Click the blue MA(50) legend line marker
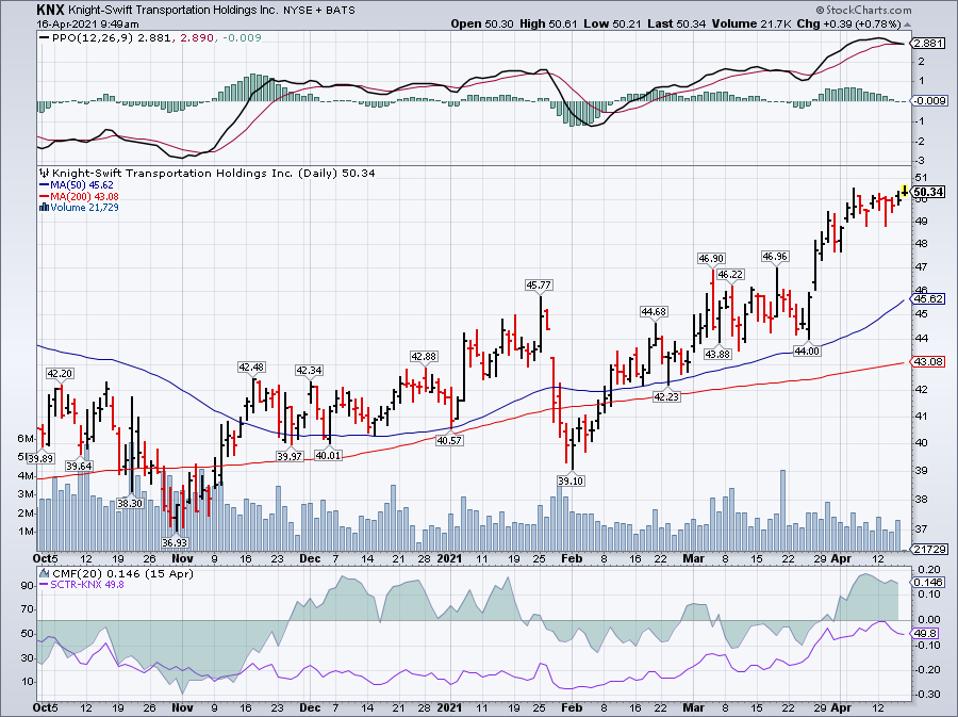Image resolution: width=958 pixels, height=717 pixels. (x=42, y=184)
